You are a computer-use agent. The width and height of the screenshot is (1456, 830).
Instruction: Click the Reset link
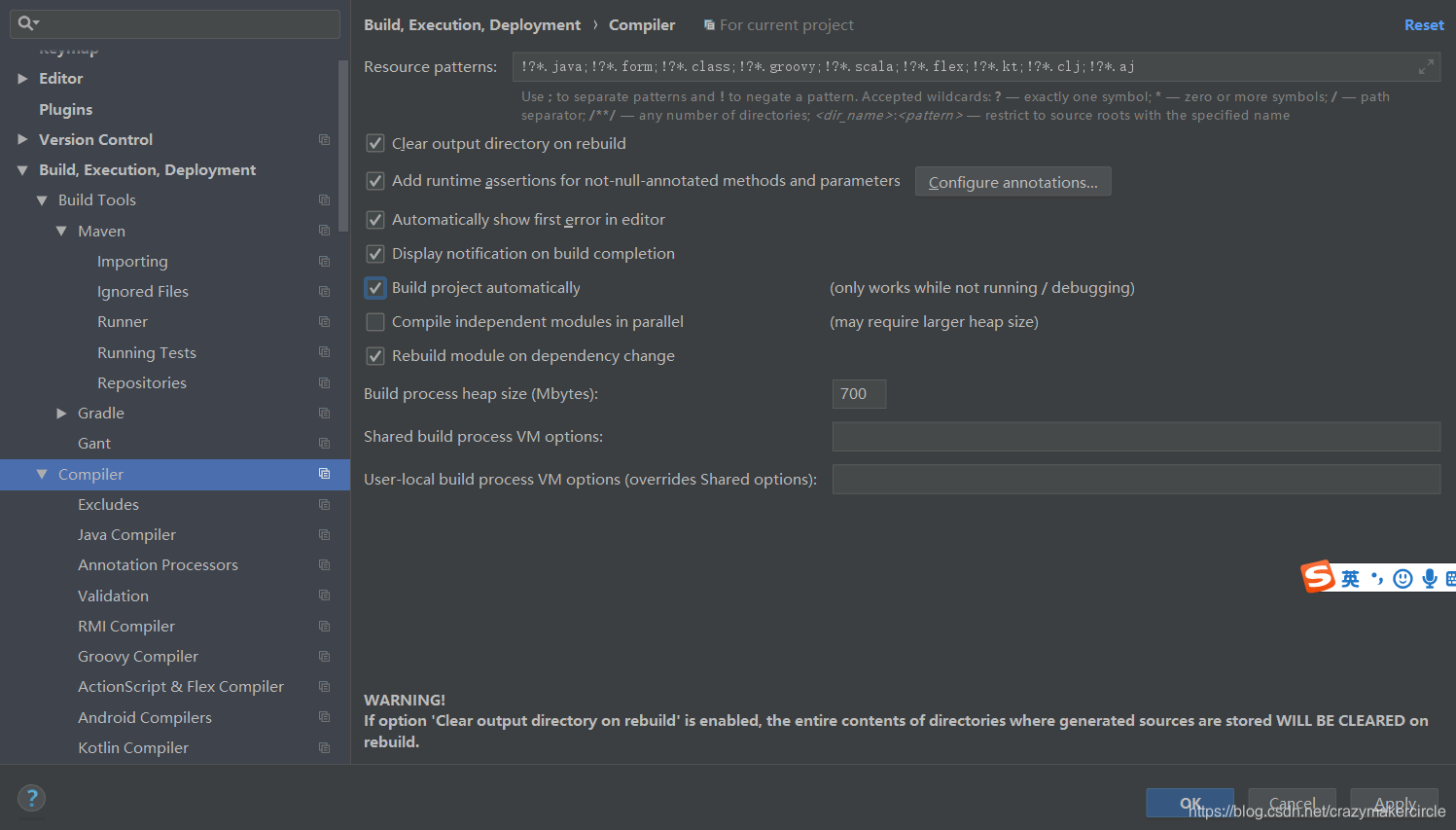1424,25
